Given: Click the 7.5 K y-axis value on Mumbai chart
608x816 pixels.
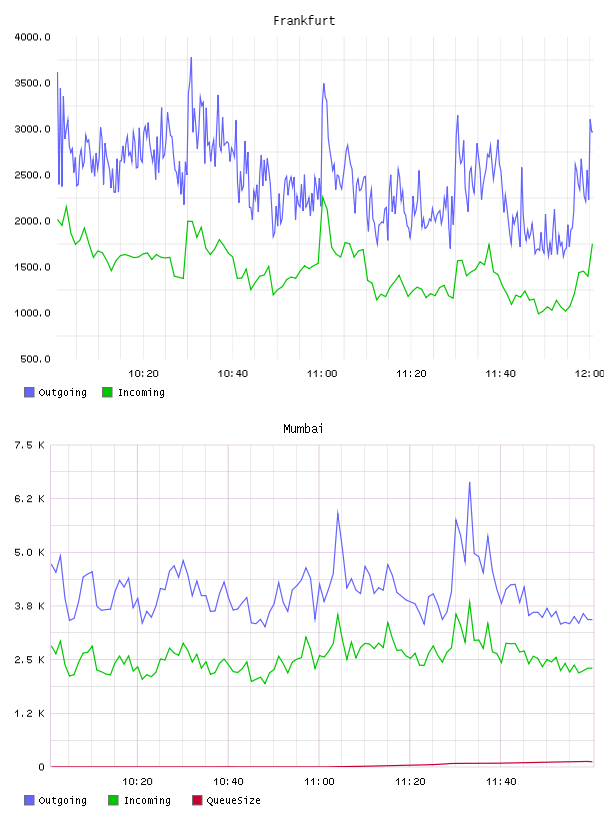Looking at the screenshot, I should point(29,445).
